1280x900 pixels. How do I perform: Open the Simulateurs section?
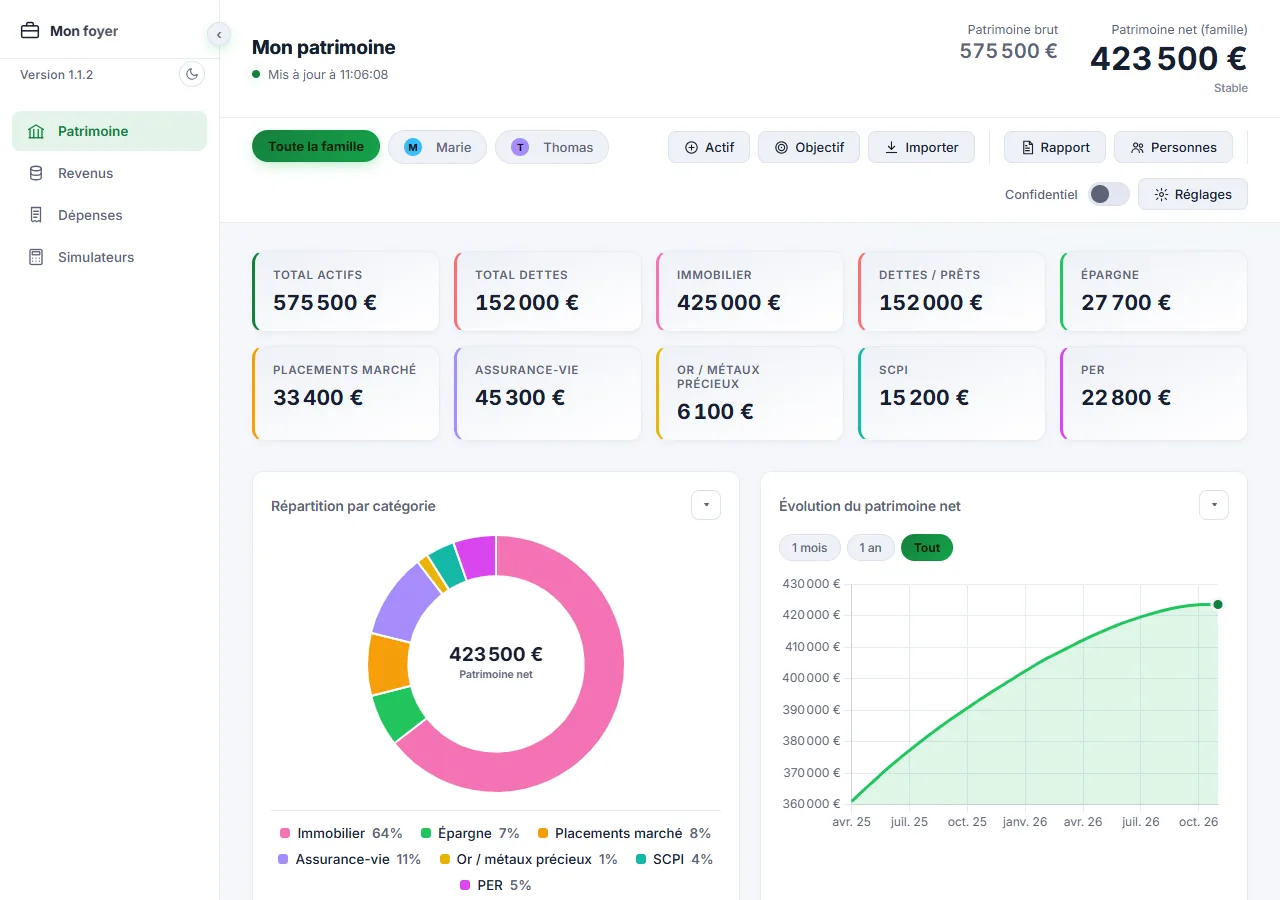110,257
